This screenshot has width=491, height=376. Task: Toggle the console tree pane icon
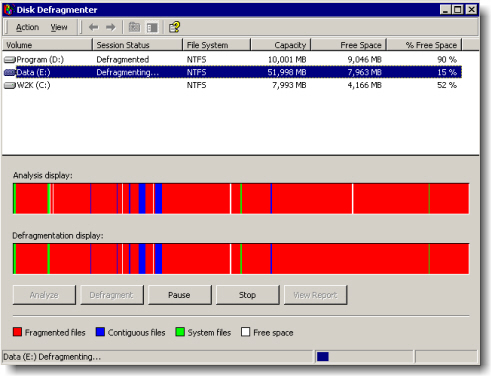(x=152, y=27)
